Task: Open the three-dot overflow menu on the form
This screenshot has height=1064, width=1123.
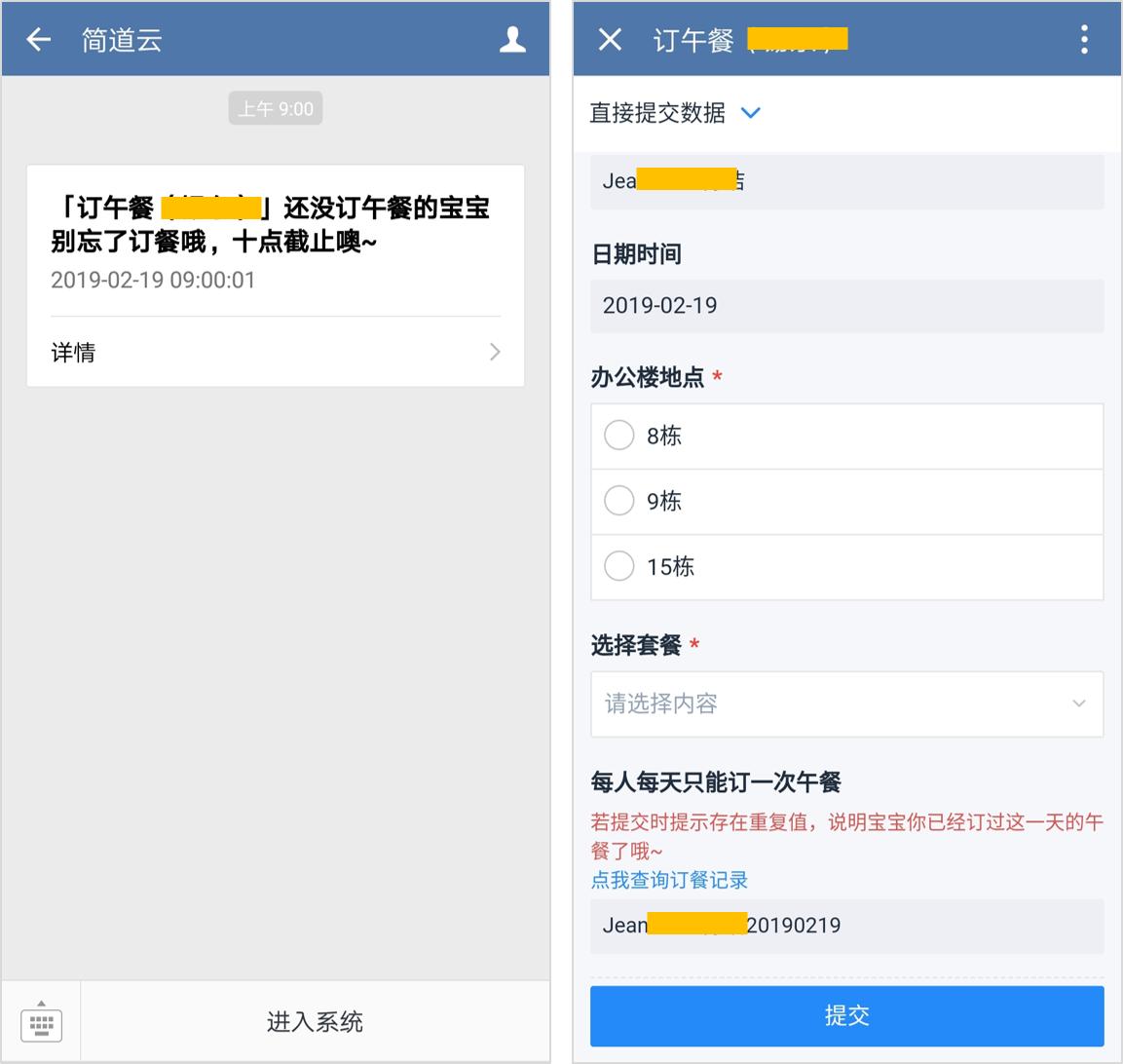Action: (x=1083, y=39)
